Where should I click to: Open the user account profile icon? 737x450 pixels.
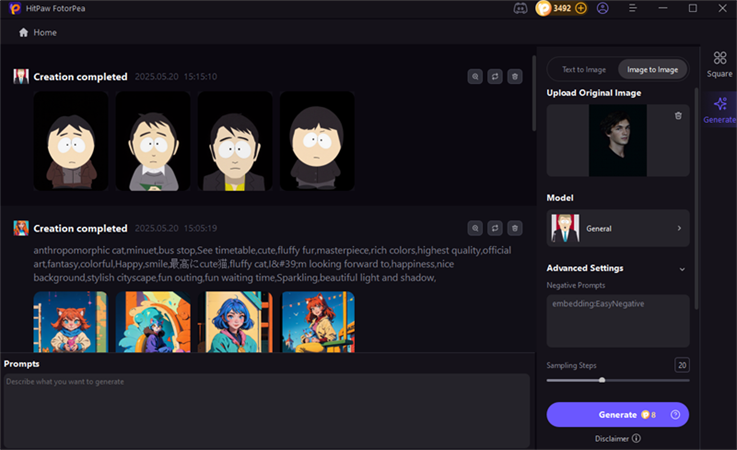coord(603,8)
